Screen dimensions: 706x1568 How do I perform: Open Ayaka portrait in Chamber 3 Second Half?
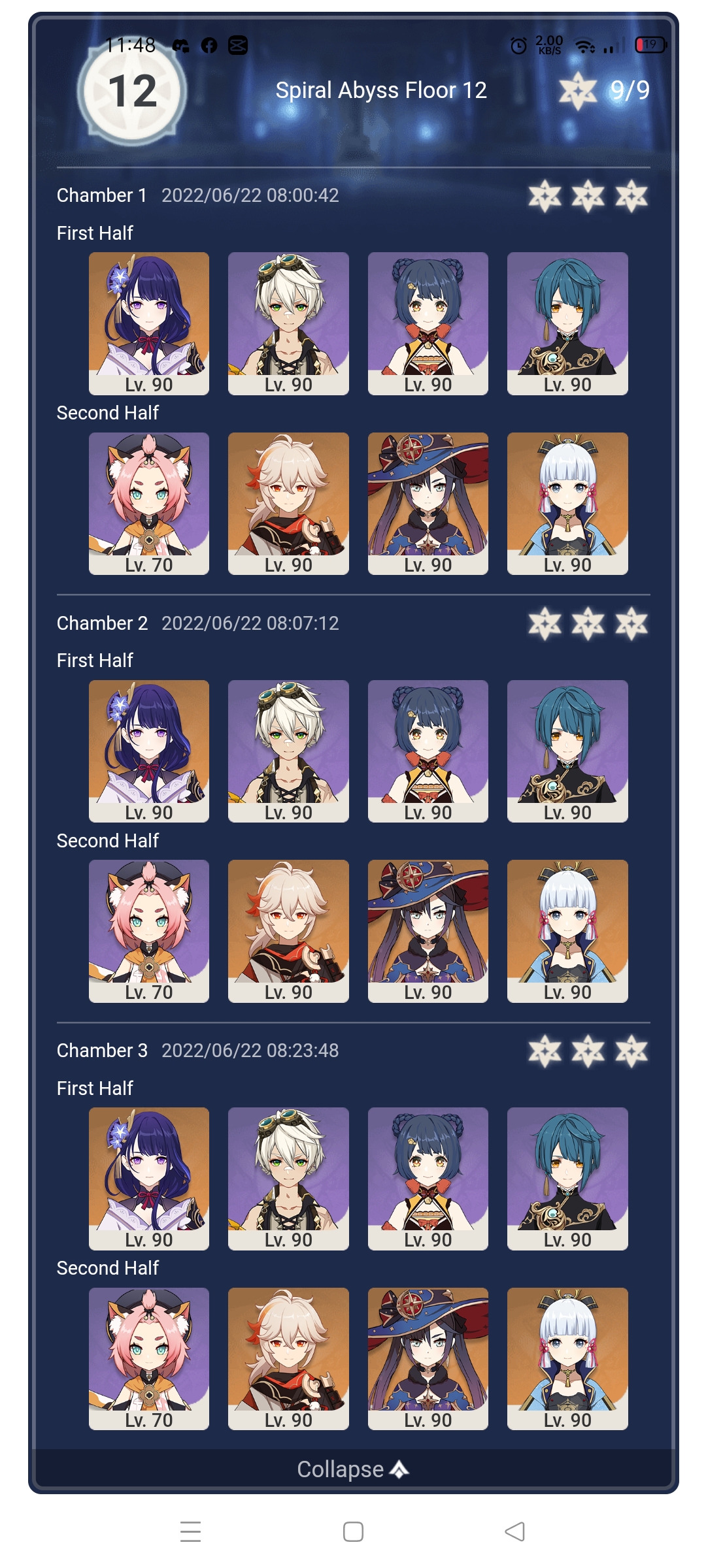point(567,1359)
